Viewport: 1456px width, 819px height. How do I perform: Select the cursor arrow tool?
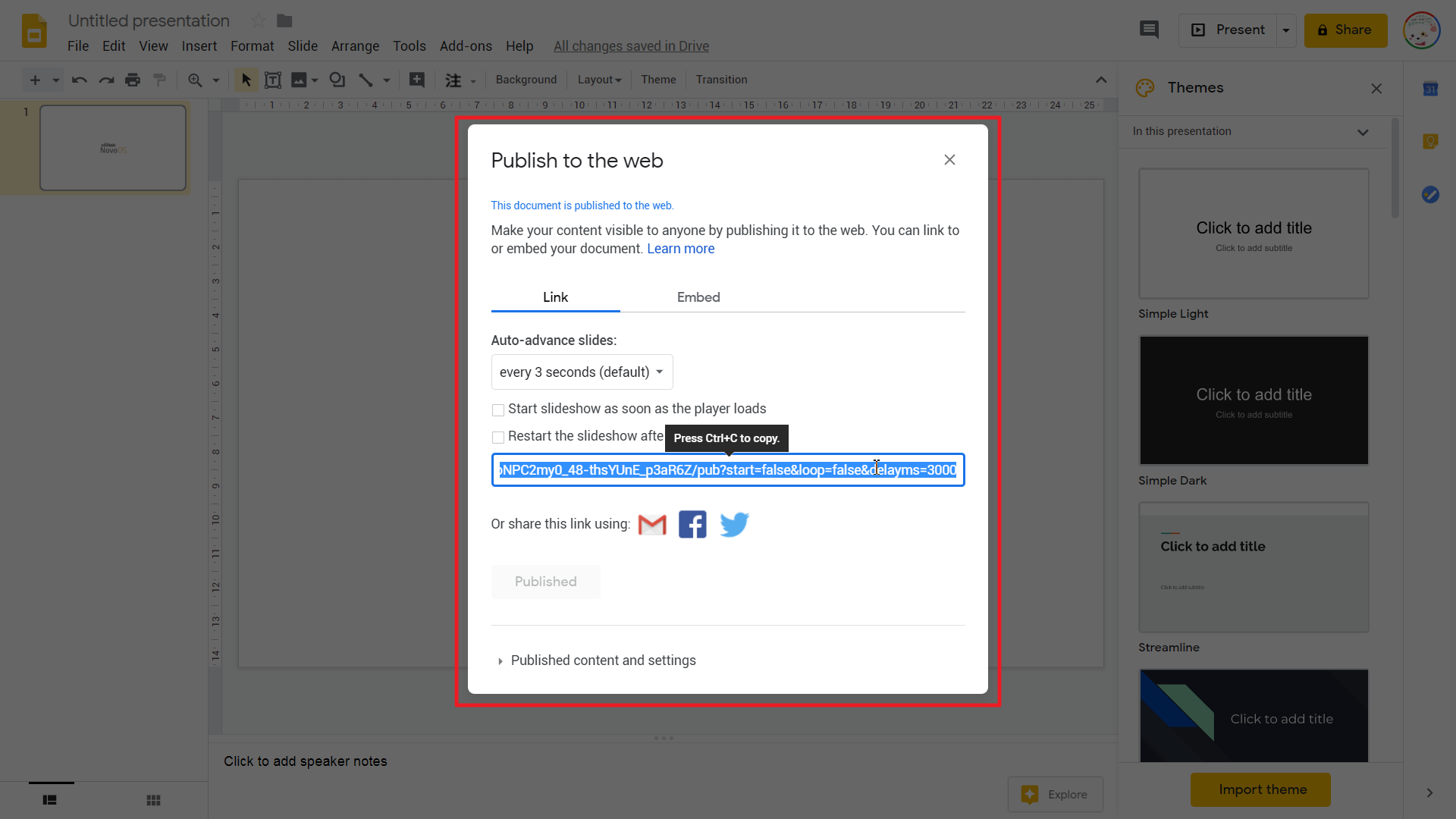[246, 80]
